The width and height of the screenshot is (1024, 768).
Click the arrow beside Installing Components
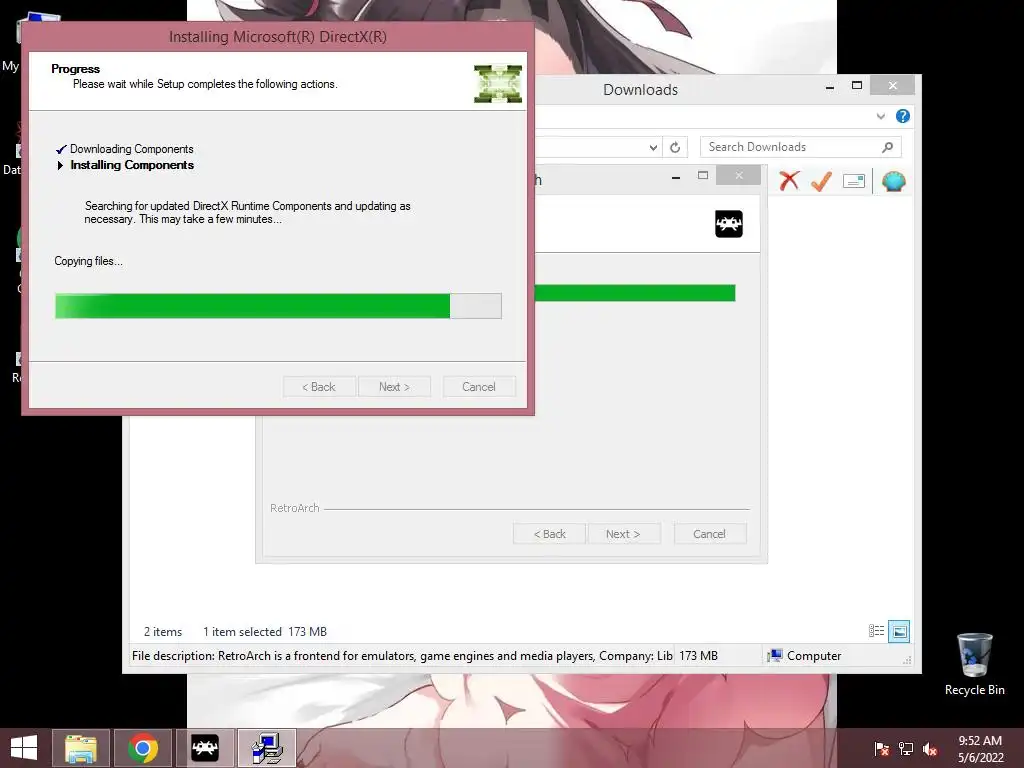click(x=60, y=165)
